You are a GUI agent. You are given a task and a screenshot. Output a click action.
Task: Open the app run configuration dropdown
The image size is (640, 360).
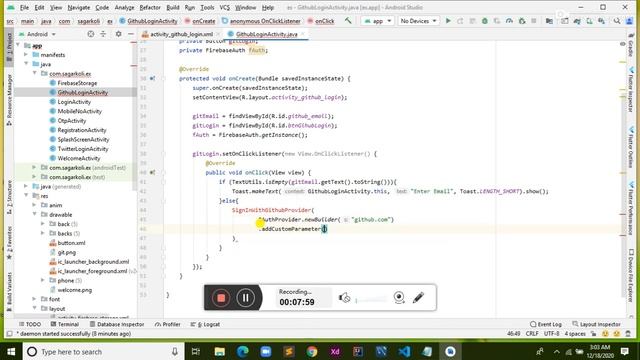coord(377,21)
